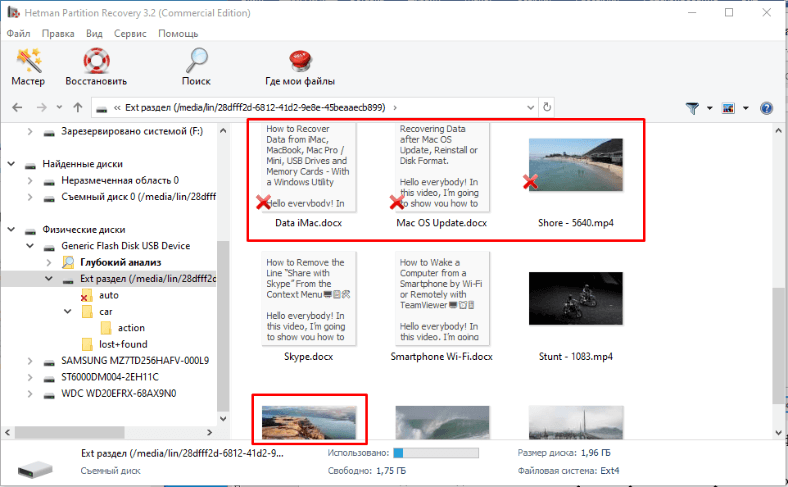Open the Правка menu
Image resolution: width=788 pixels, height=487 pixels.
[58, 34]
